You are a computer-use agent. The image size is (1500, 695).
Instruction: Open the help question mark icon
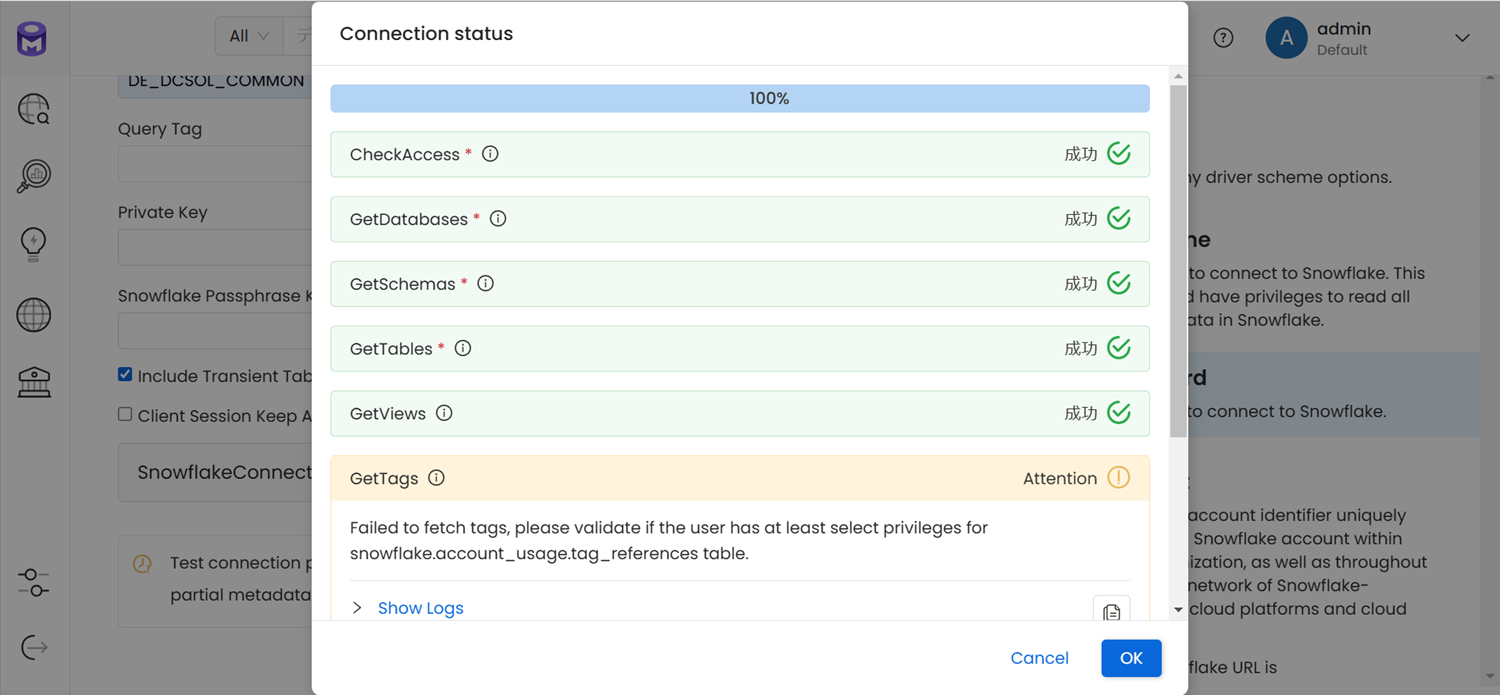(1223, 38)
